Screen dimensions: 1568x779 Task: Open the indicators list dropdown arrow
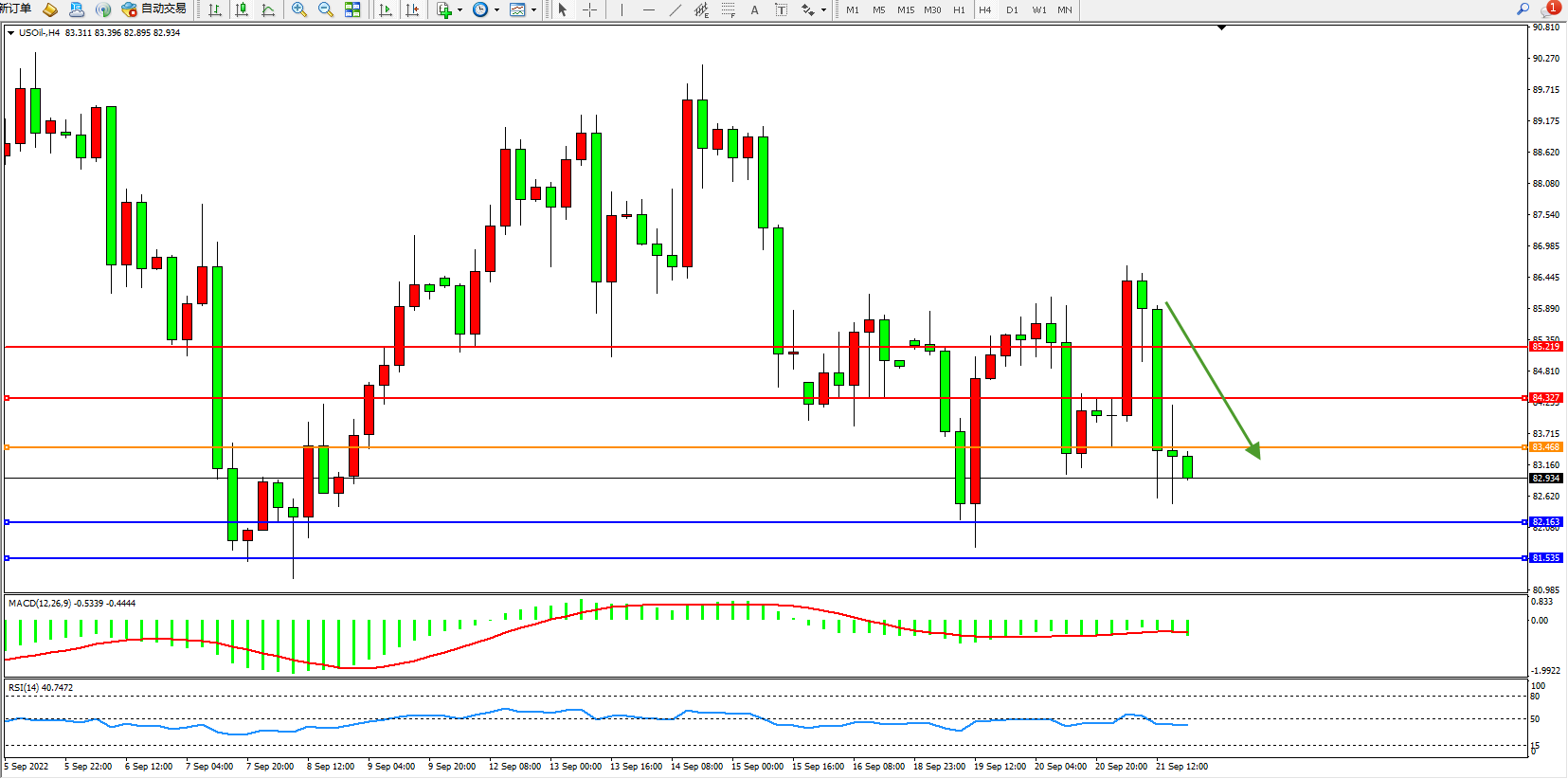[x=460, y=10]
